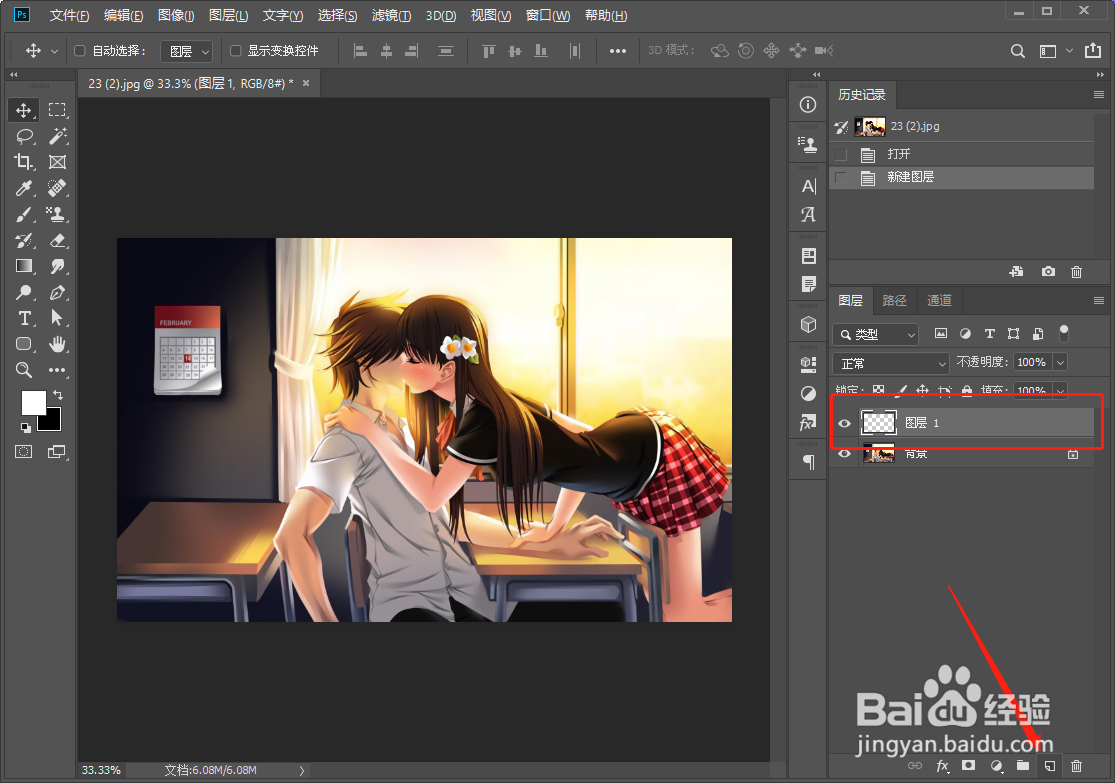Toggle pixel layer filter icon
Viewport: 1115px width, 783px height.
coord(941,334)
